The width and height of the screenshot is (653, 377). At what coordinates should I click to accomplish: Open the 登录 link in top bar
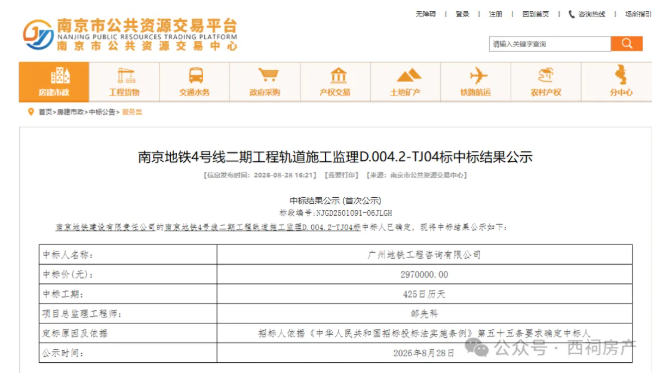pyautogui.click(x=462, y=14)
